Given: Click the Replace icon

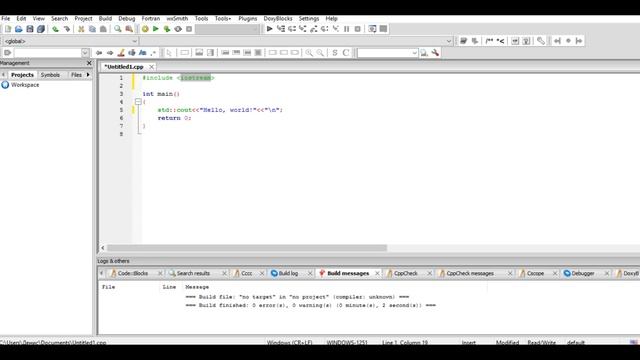Looking at the screenshot, I should pyautogui.click(x=129, y=29).
